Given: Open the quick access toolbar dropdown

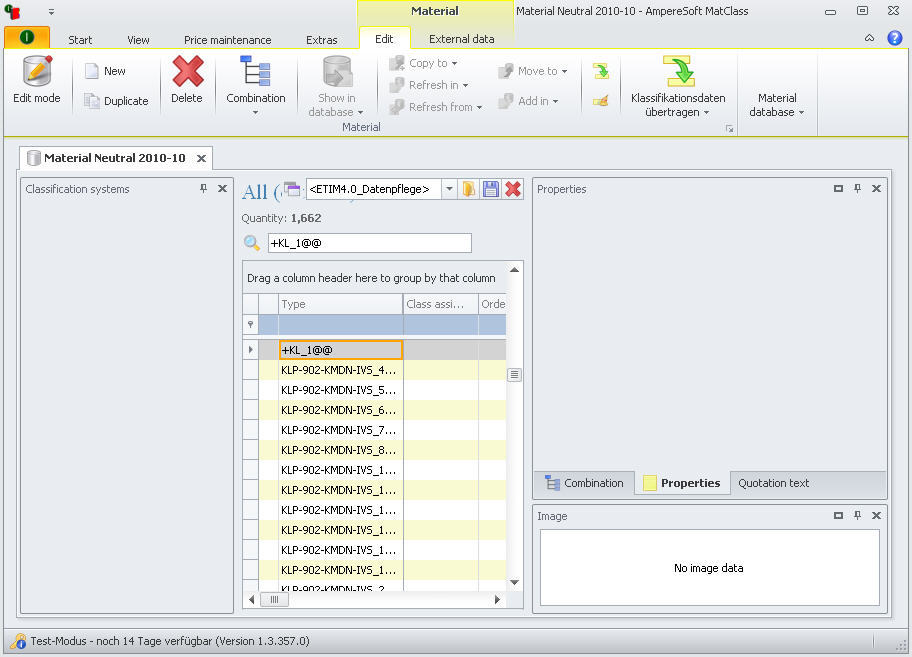Looking at the screenshot, I should [x=51, y=11].
